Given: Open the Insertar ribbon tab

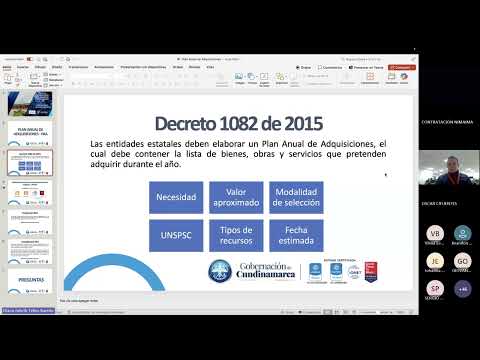Looking at the screenshot, I should point(23,67).
